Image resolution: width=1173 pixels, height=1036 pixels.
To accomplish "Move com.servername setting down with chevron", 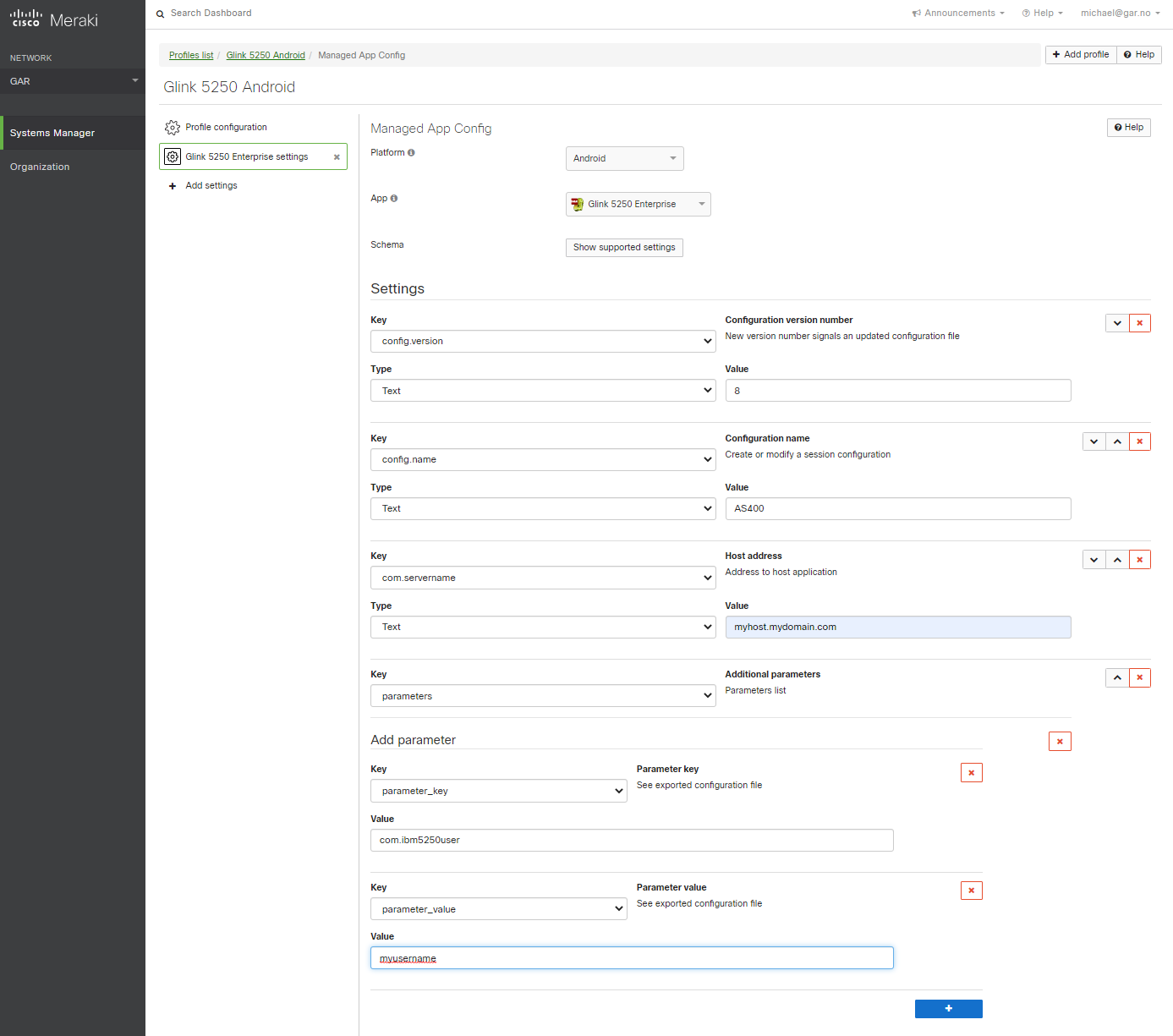I will (1094, 560).
